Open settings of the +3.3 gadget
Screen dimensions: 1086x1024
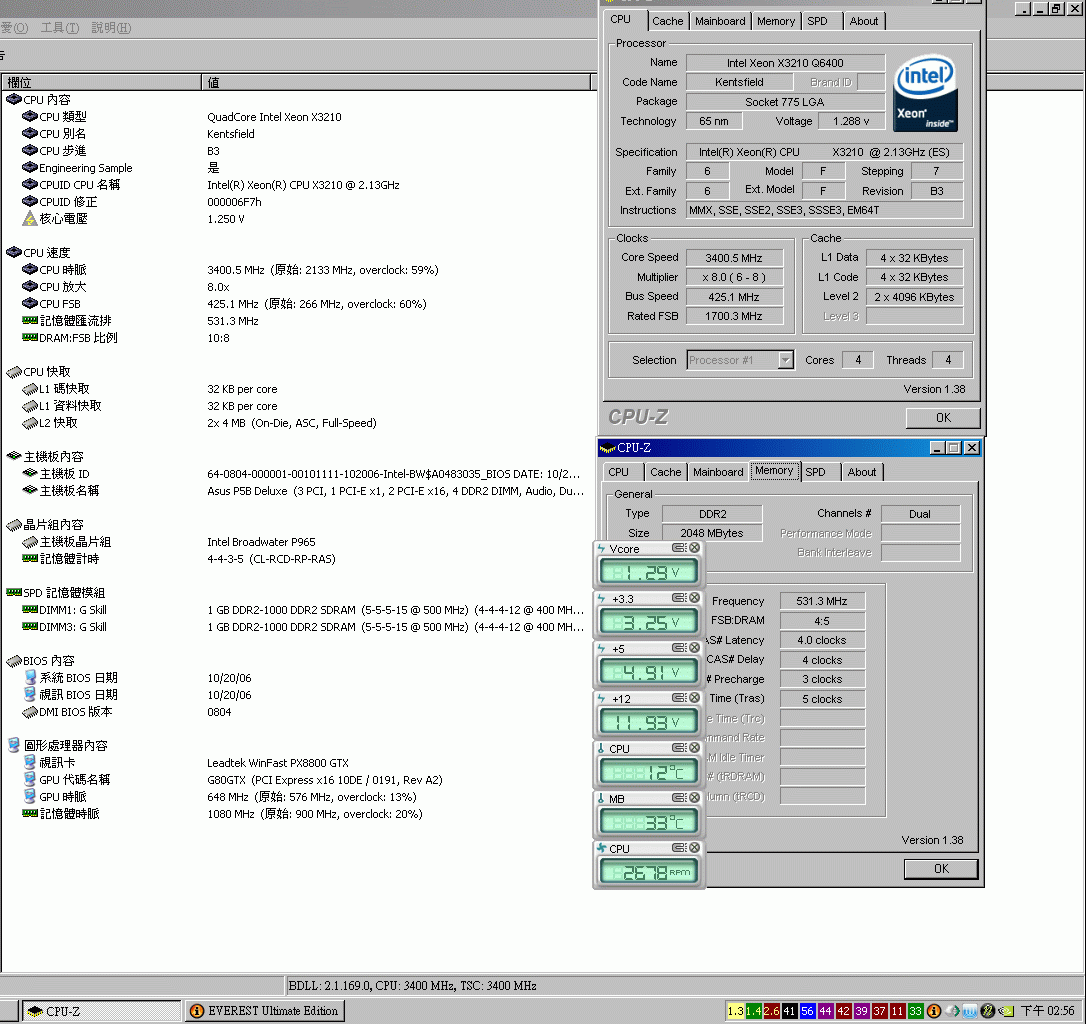[x=679, y=597]
